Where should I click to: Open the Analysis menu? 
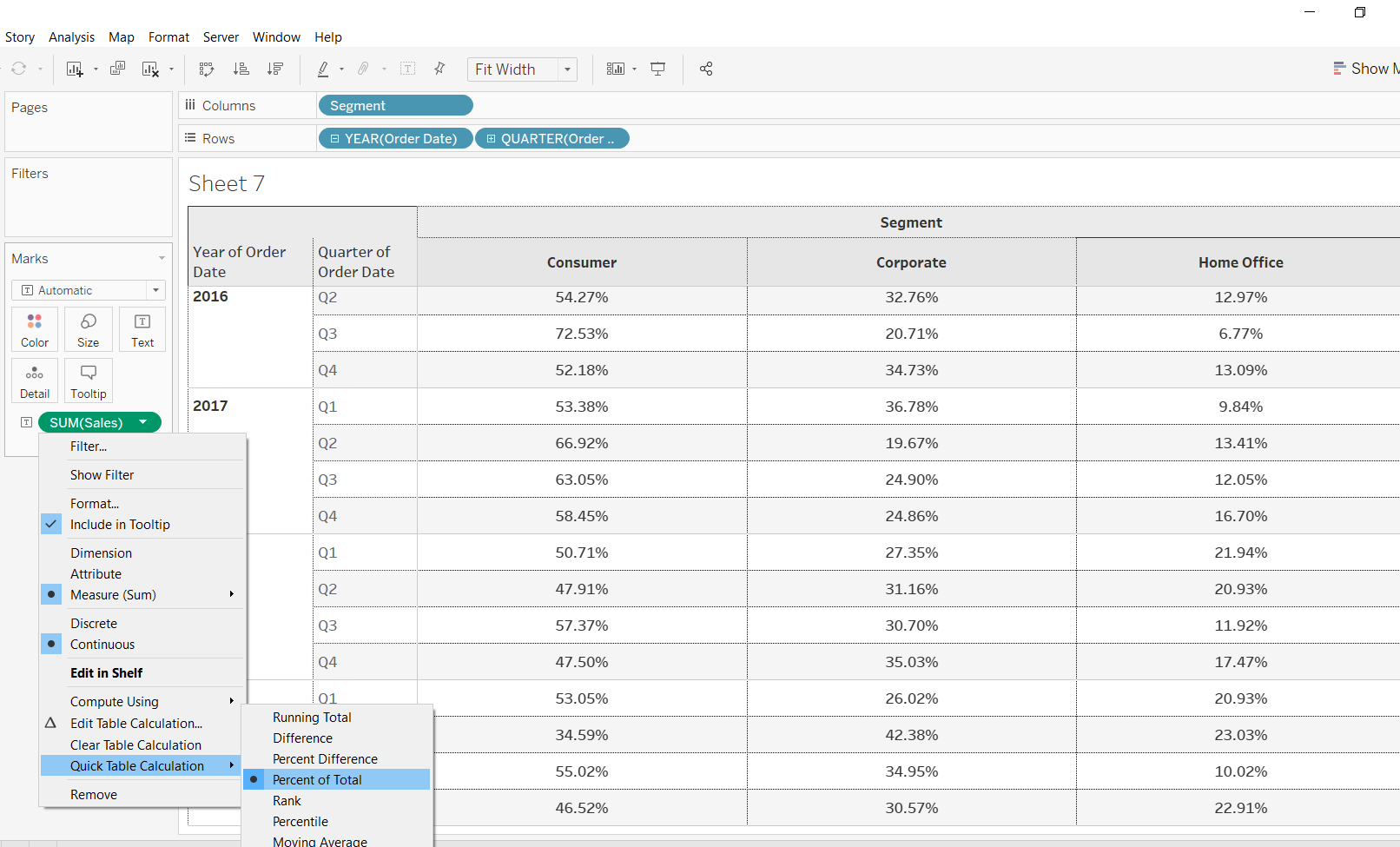point(71,37)
